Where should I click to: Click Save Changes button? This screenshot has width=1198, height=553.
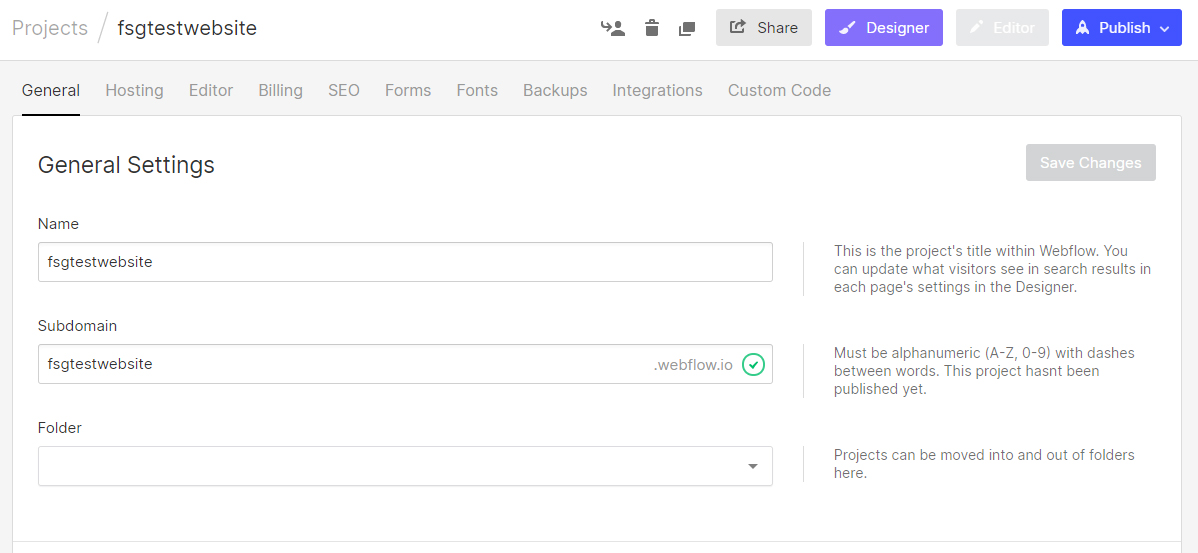click(1090, 163)
